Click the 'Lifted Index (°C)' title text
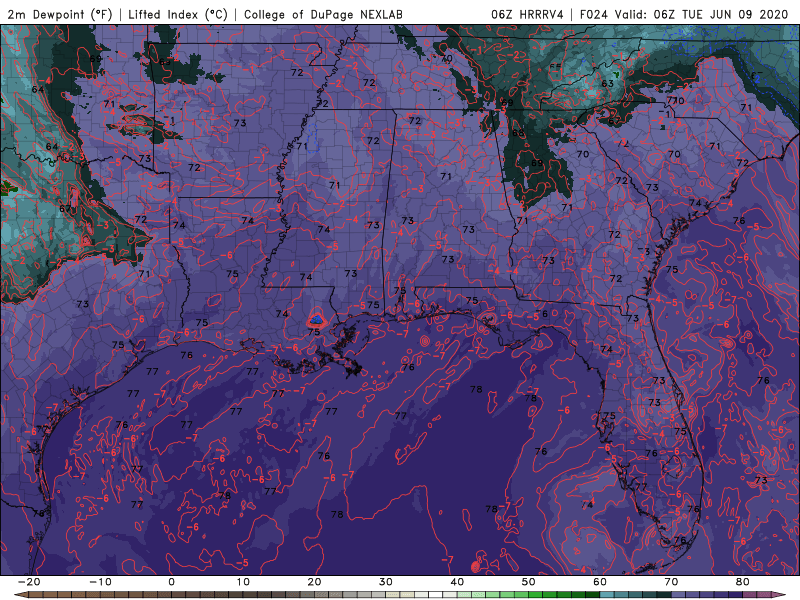The image size is (800, 600). (x=178, y=14)
